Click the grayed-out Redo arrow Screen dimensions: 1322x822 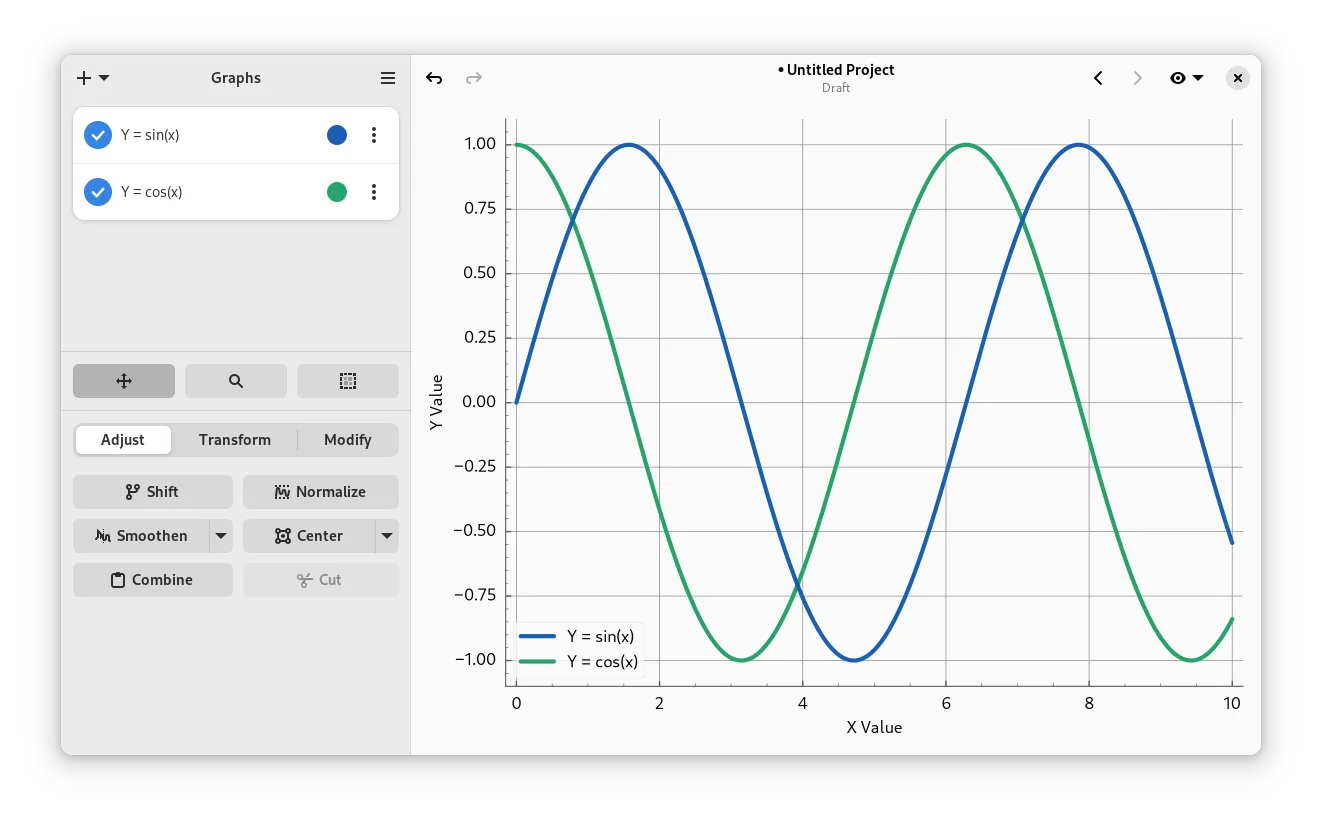474,78
